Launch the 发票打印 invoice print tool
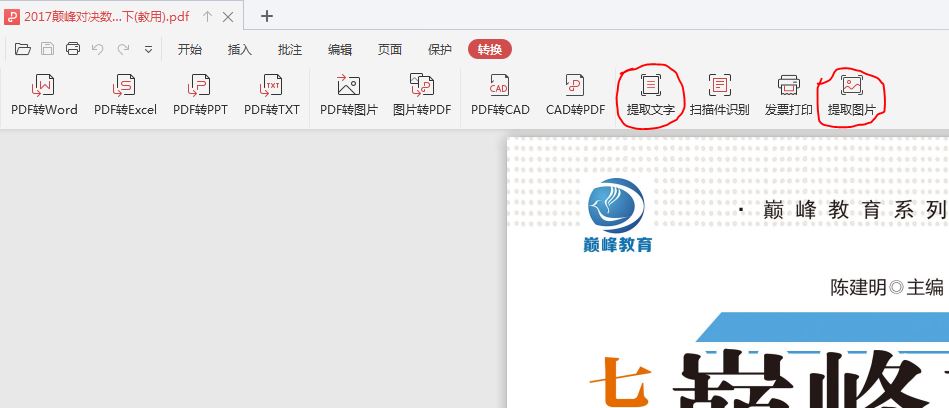This screenshot has height=408, width=949. pos(789,95)
